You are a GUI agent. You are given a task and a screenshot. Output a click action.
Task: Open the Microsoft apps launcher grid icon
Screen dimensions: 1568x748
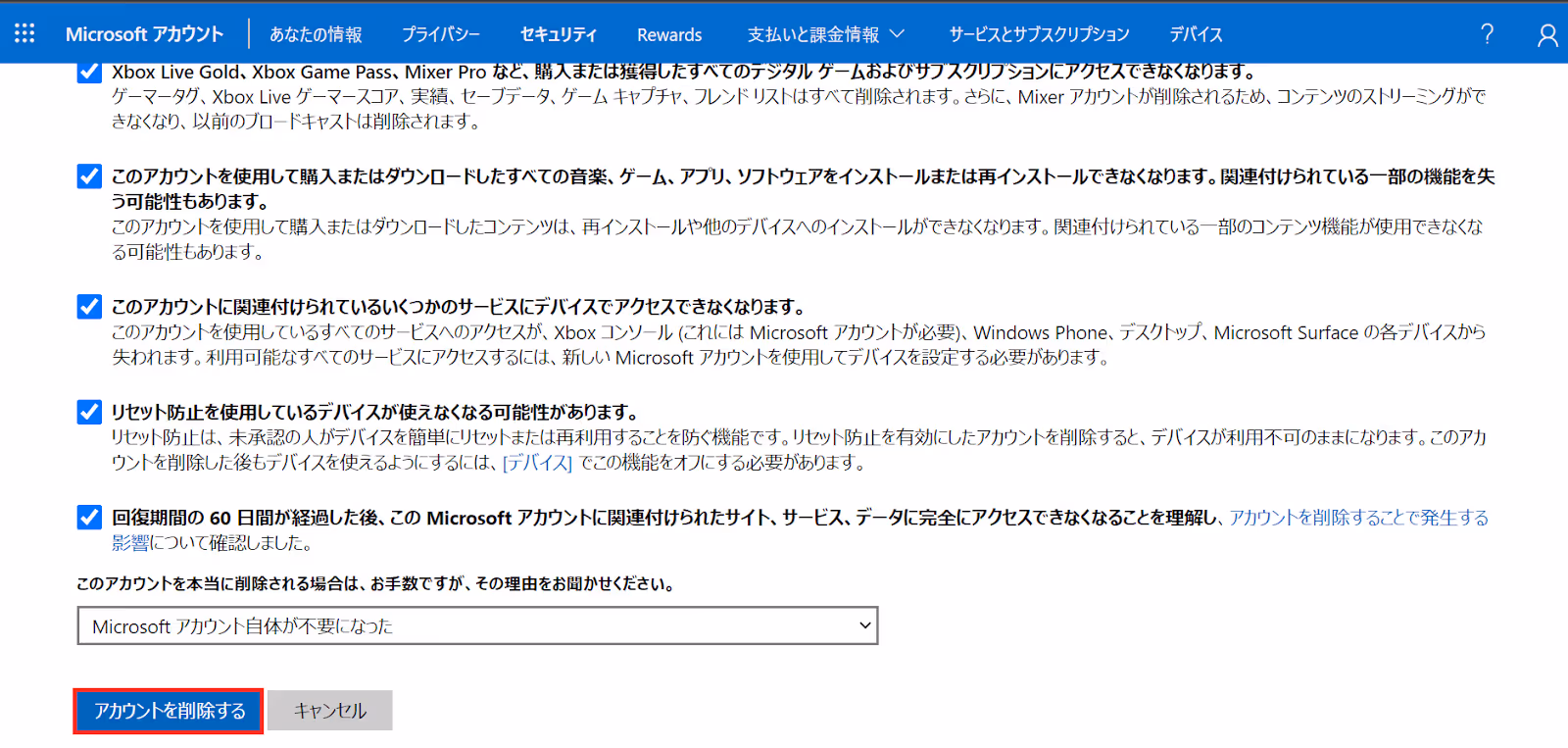(x=24, y=33)
